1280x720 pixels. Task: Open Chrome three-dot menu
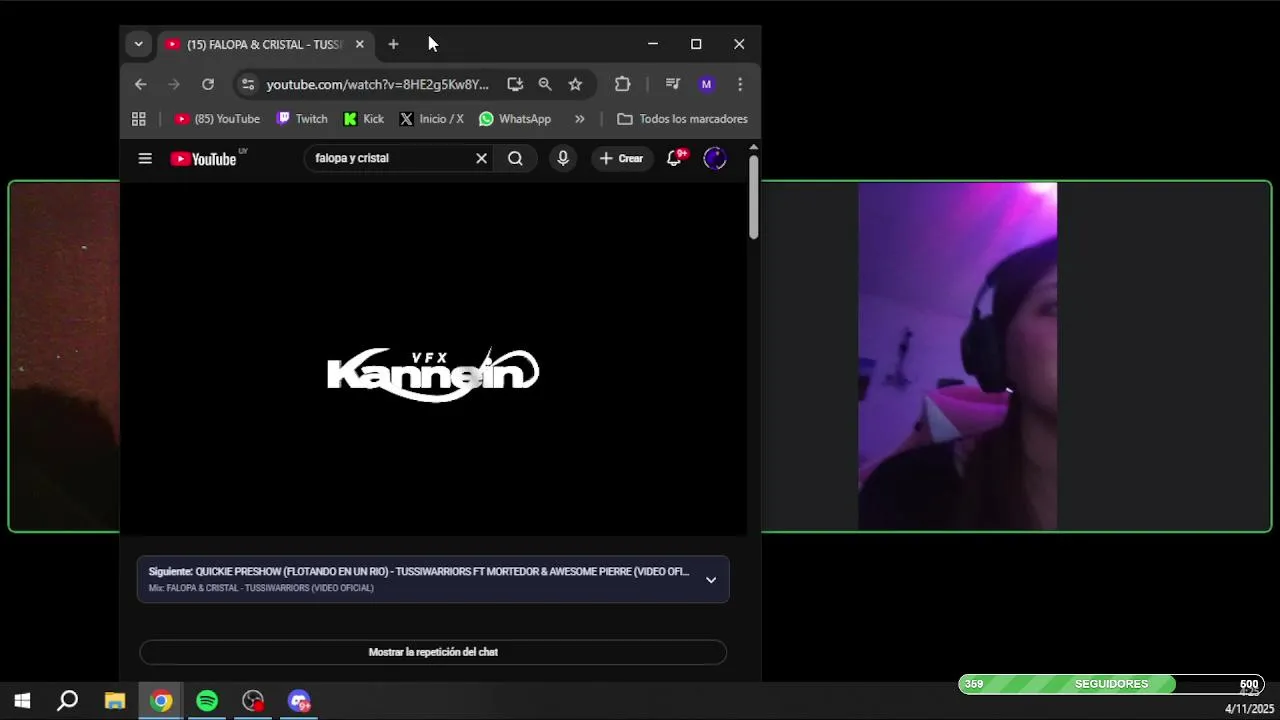click(740, 84)
